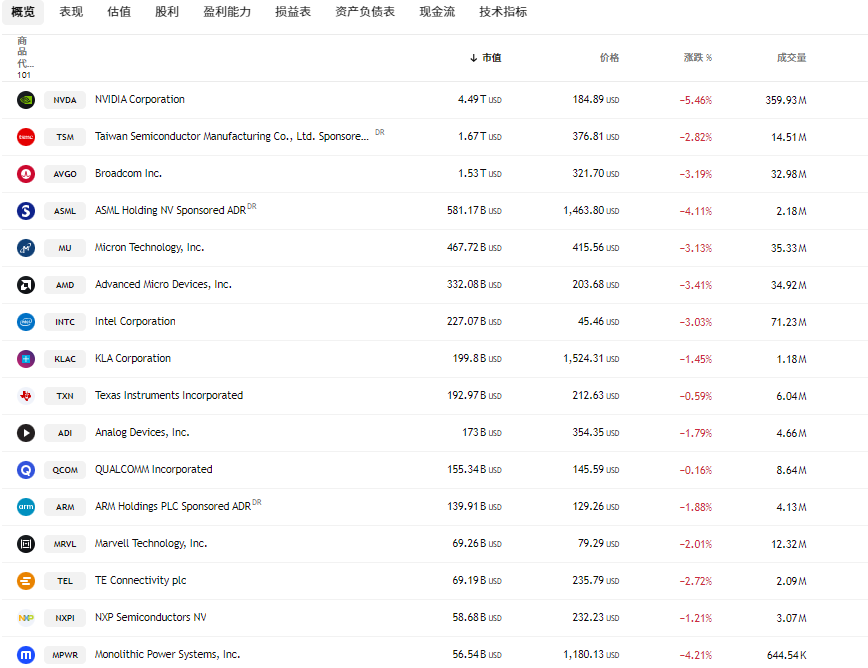The height and width of the screenshot is (668, 868).
Task: Click the Marvell Technology logo icon
Action: click(x=26, y=544)
